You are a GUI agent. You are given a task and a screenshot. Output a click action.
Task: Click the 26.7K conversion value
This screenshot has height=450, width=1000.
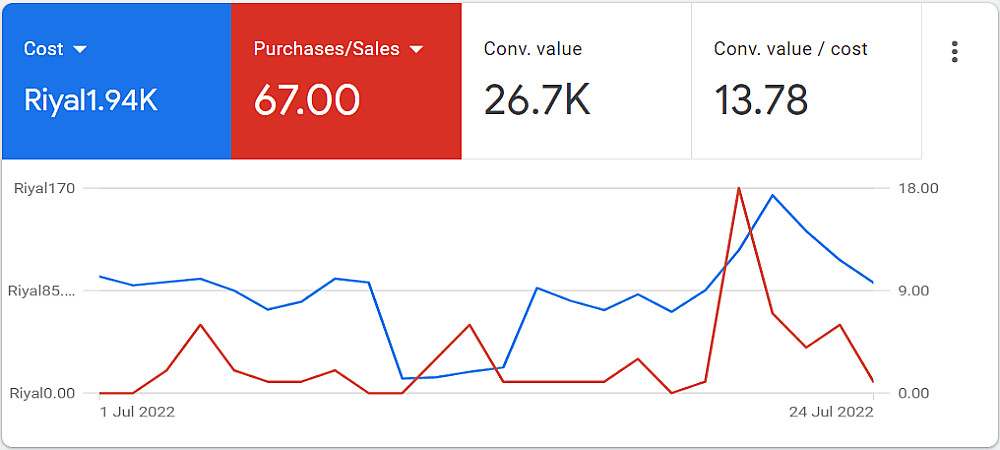click(537, 100)
